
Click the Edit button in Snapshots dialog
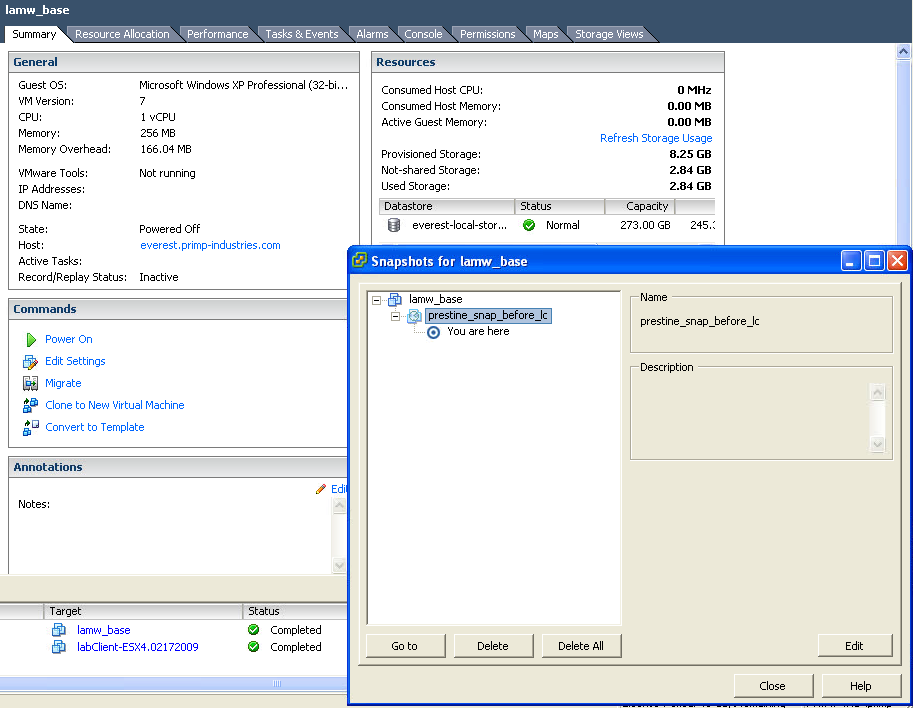point(855,646)
